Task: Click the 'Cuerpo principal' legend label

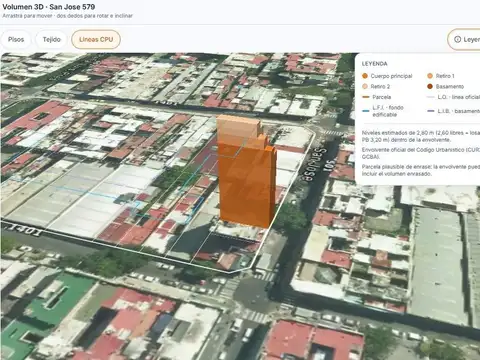Action: coord(391,76)
